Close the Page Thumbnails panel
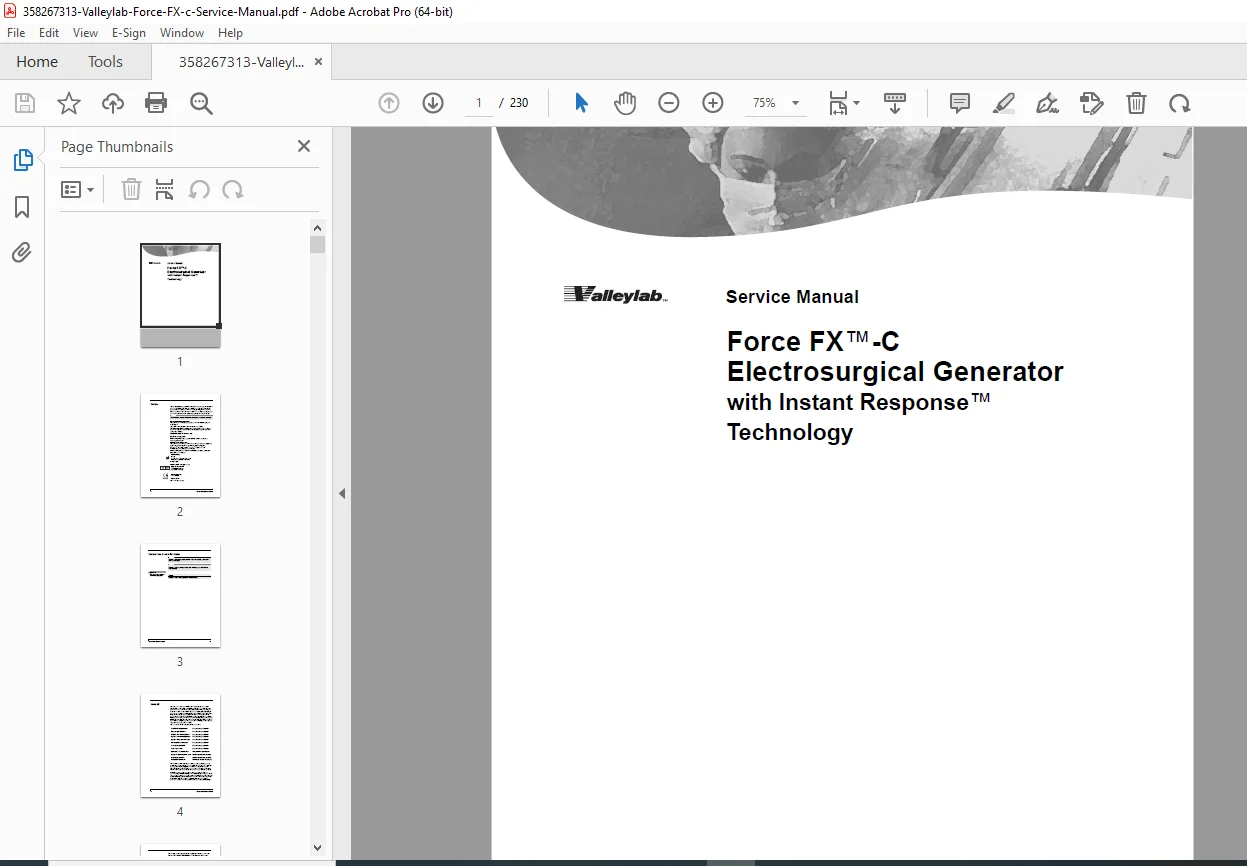The image size is (1247, 866). coord(304,146)
